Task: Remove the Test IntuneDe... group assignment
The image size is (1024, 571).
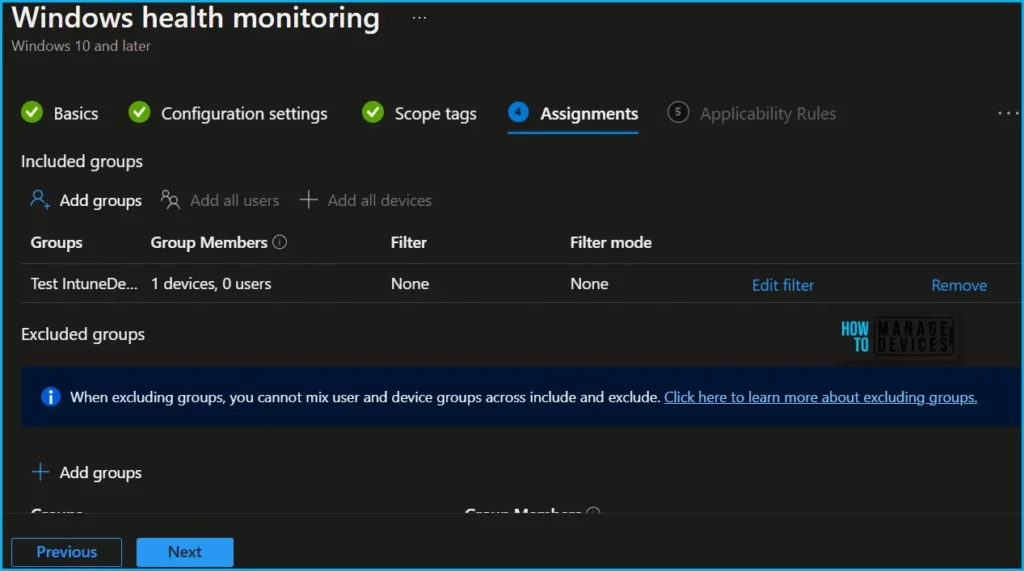Action: [x=959, y=285]
